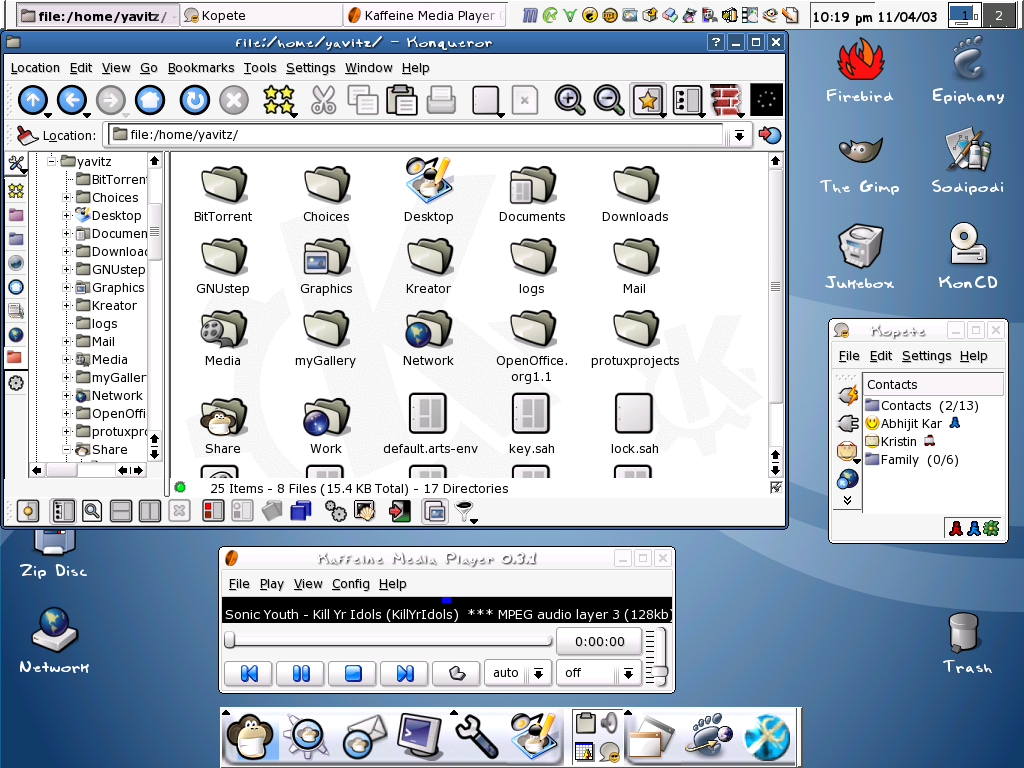The height and width of the screenshot is (768, 1024).
Task: Expand the Choices tree node
Action: pos(66,197)
